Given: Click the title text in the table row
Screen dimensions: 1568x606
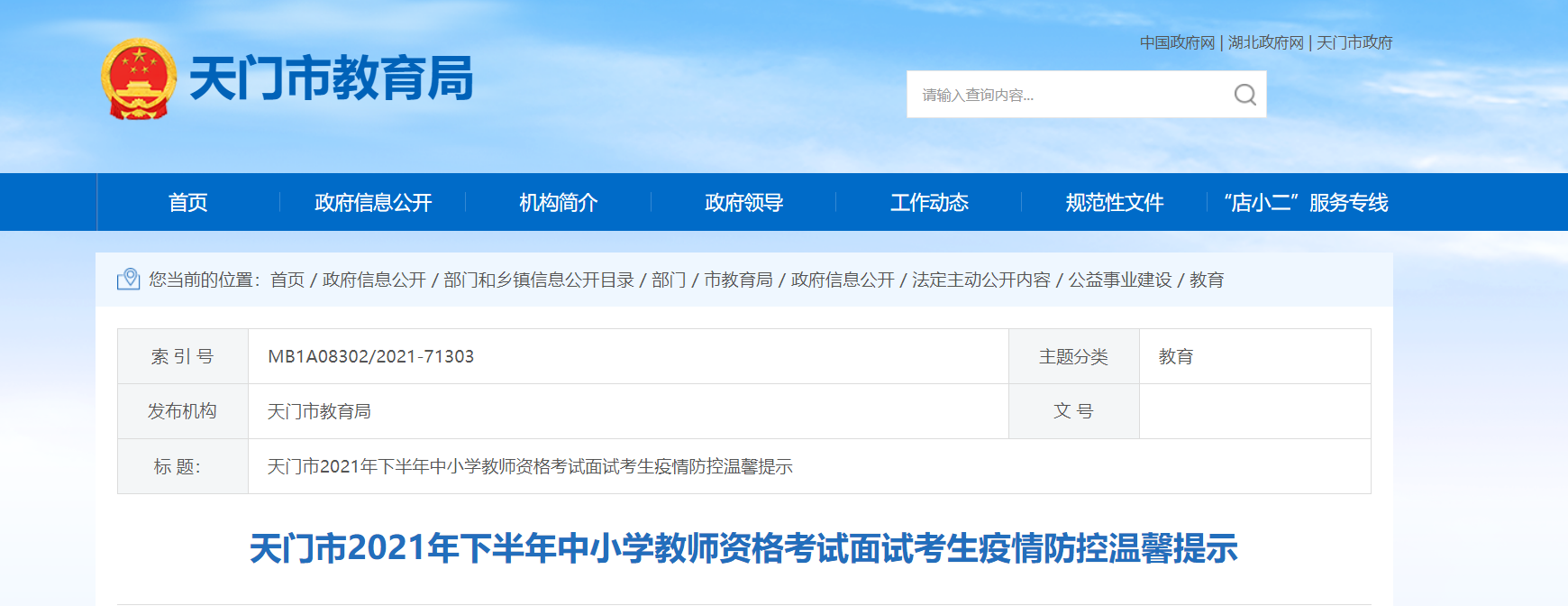Looking at the screenshot, I should pos(530,466).
